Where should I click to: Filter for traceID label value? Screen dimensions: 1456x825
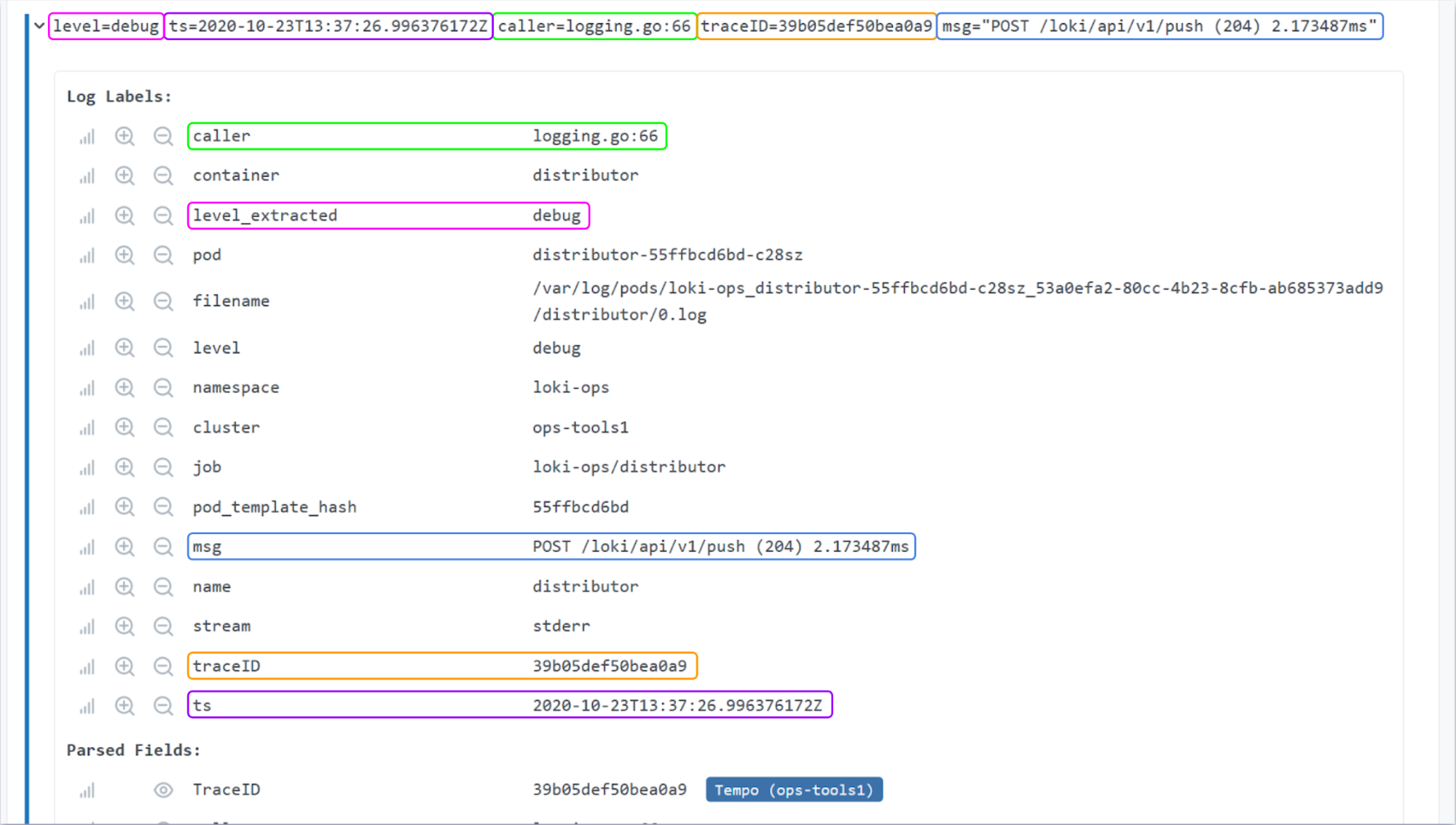125,666
